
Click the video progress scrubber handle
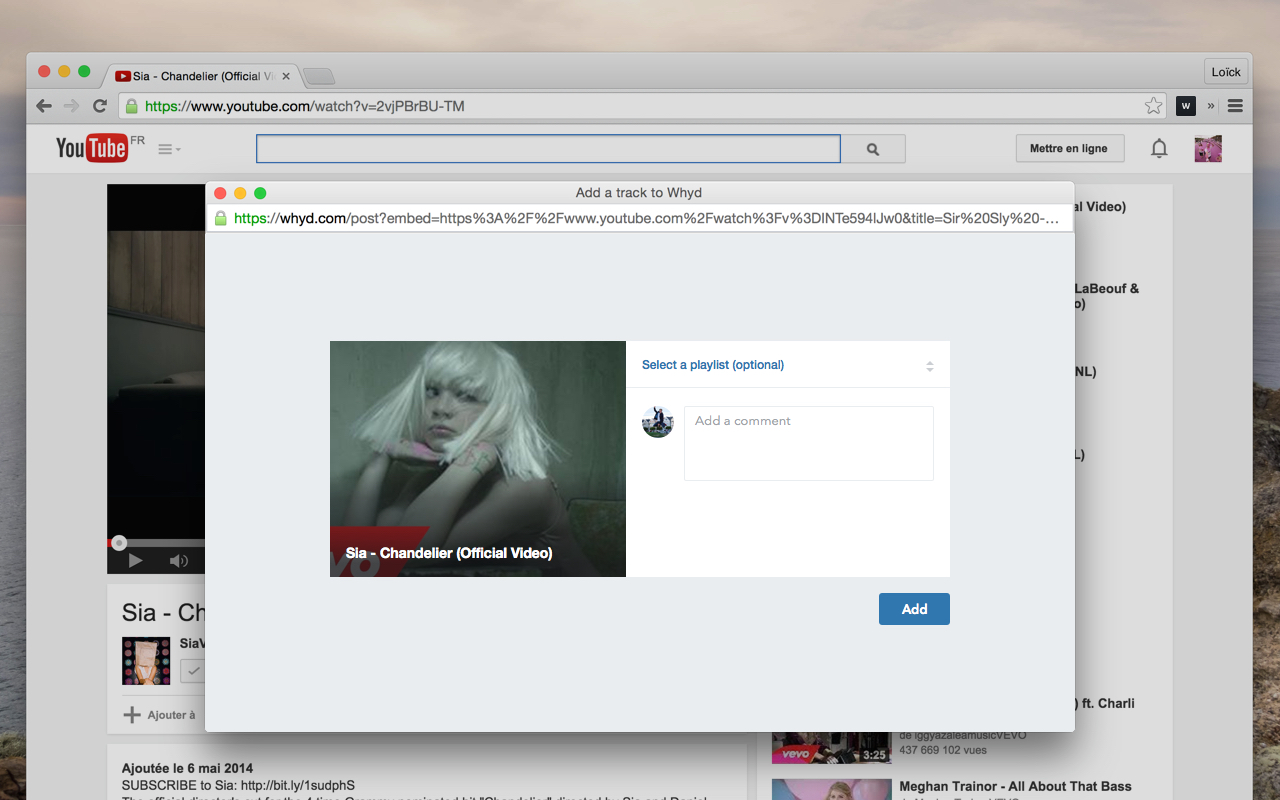tap(119, 543)
